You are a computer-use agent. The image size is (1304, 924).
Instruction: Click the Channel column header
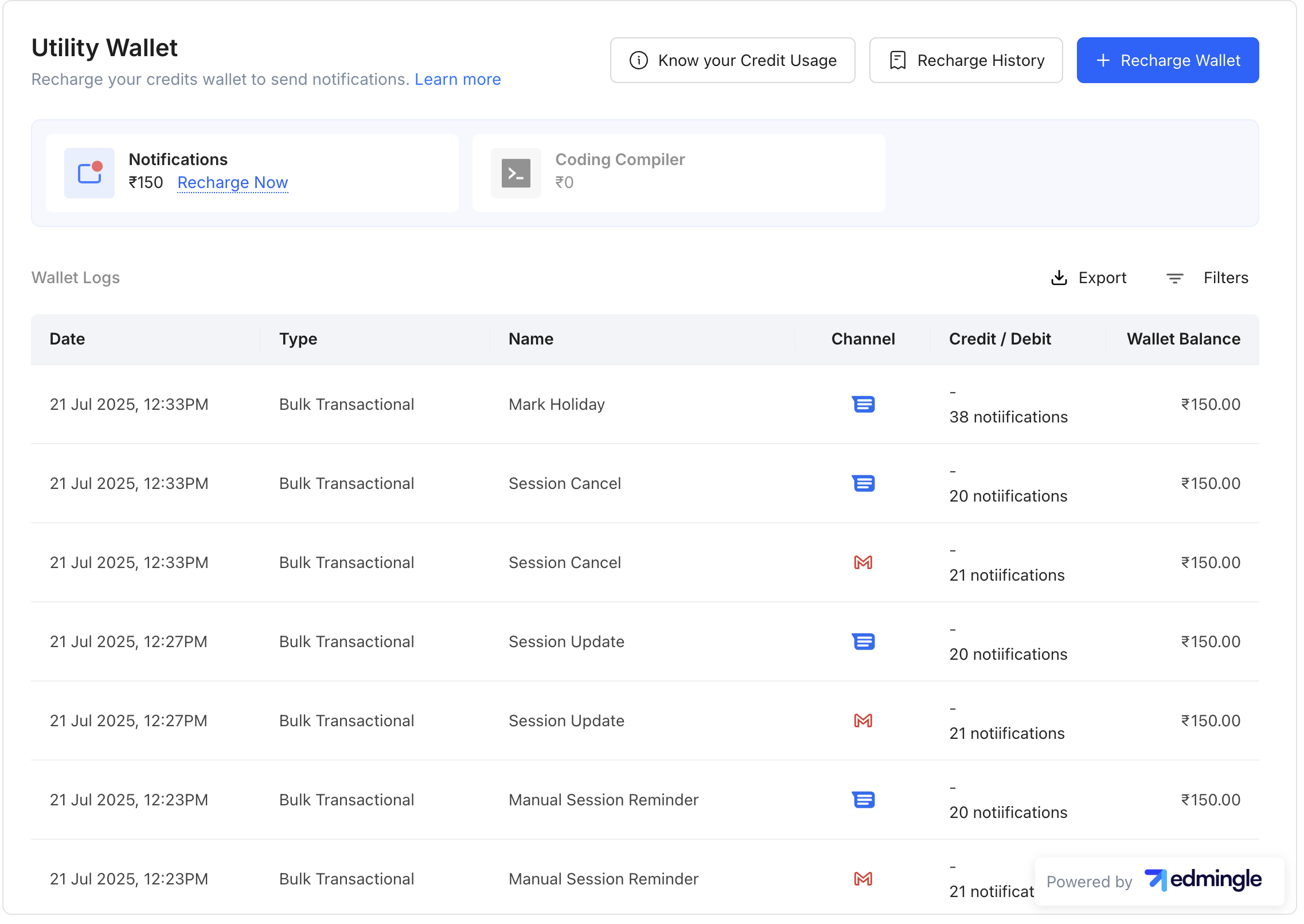click(x=863, y=339)
